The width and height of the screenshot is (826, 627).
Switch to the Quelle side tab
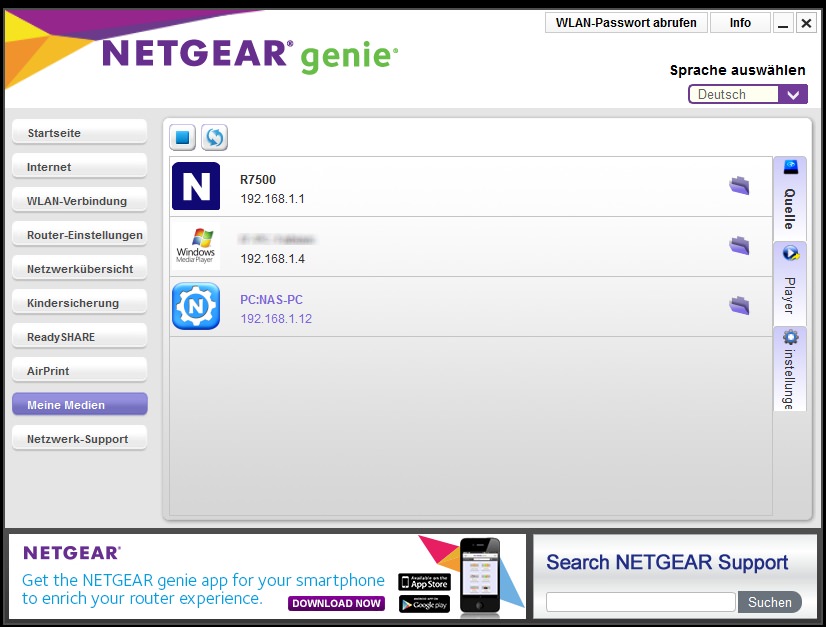click(790, 198)
